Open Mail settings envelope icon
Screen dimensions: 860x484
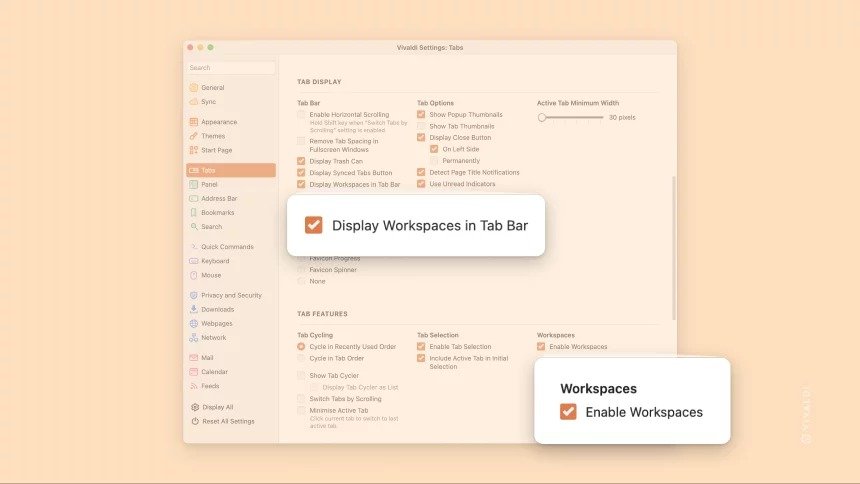[194, 358]
